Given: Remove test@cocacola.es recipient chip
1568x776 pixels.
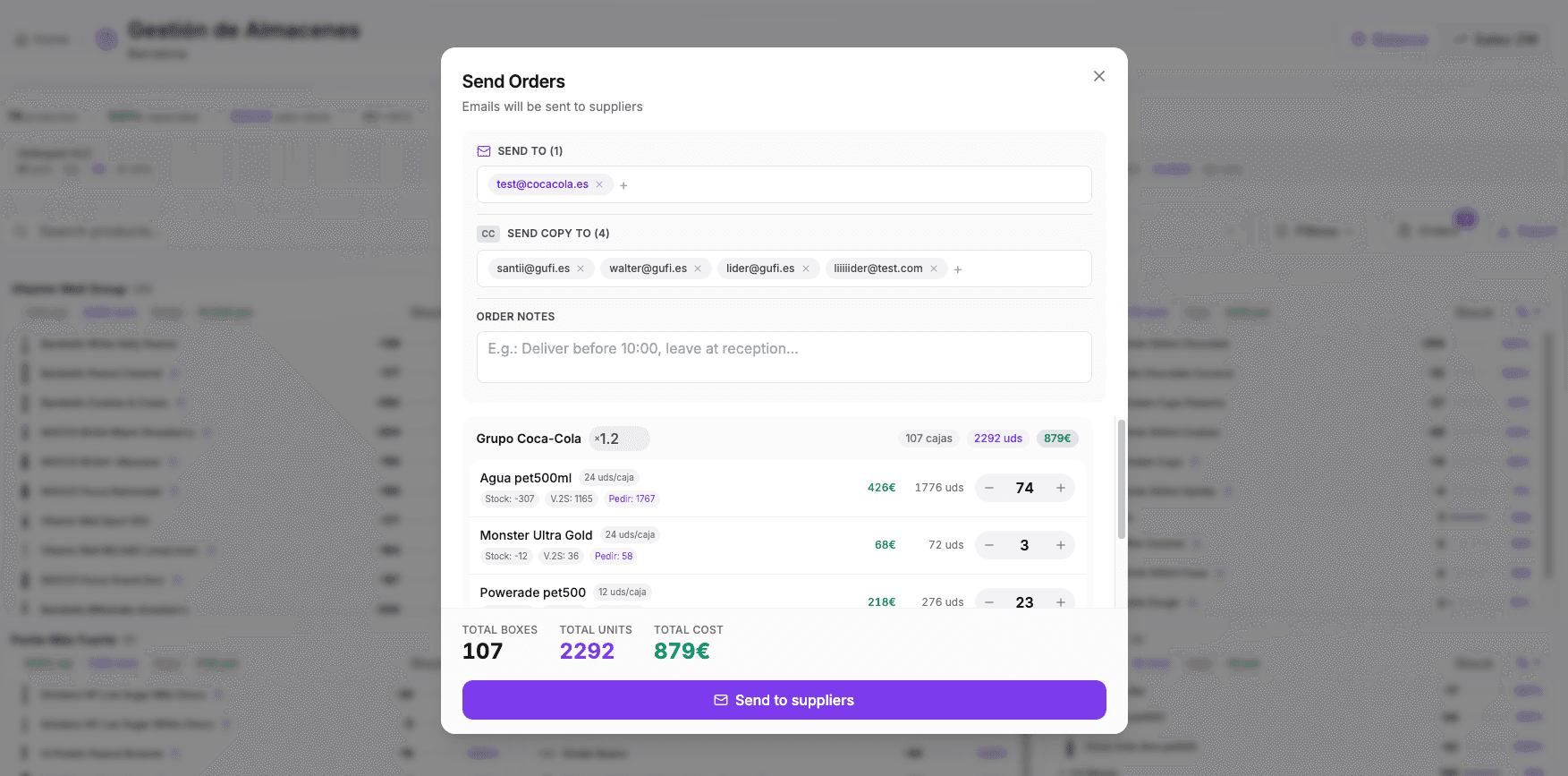Looking at the screenshot, I should click(599, 184).
